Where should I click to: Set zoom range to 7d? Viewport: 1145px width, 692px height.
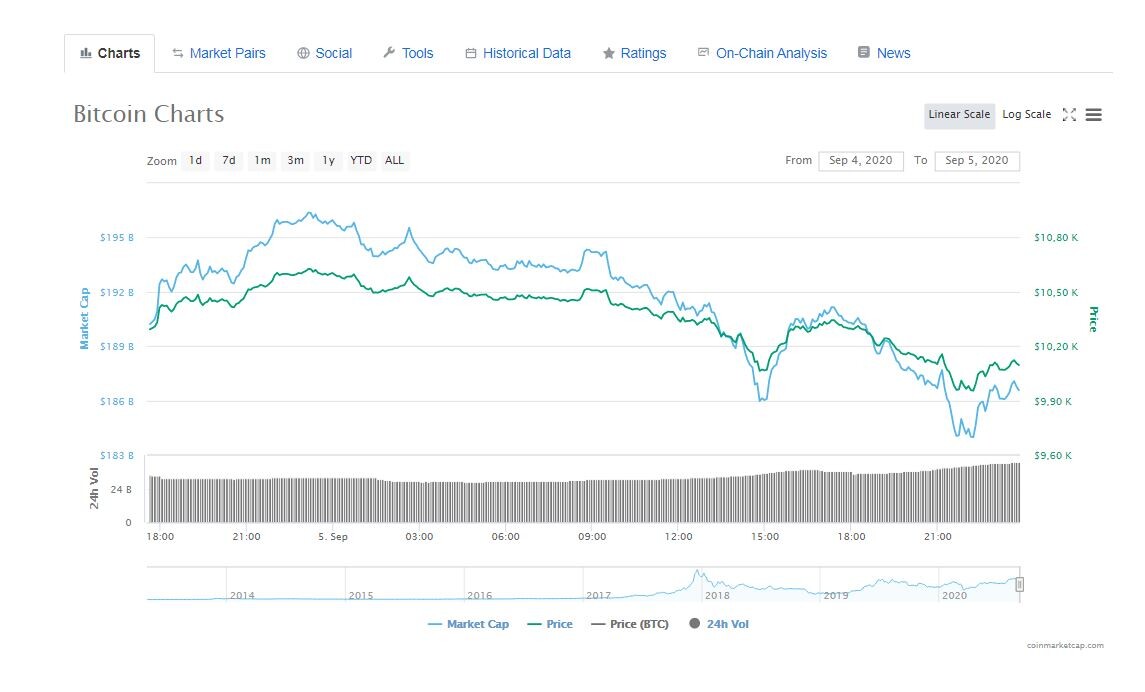click(x=229, y=161)
